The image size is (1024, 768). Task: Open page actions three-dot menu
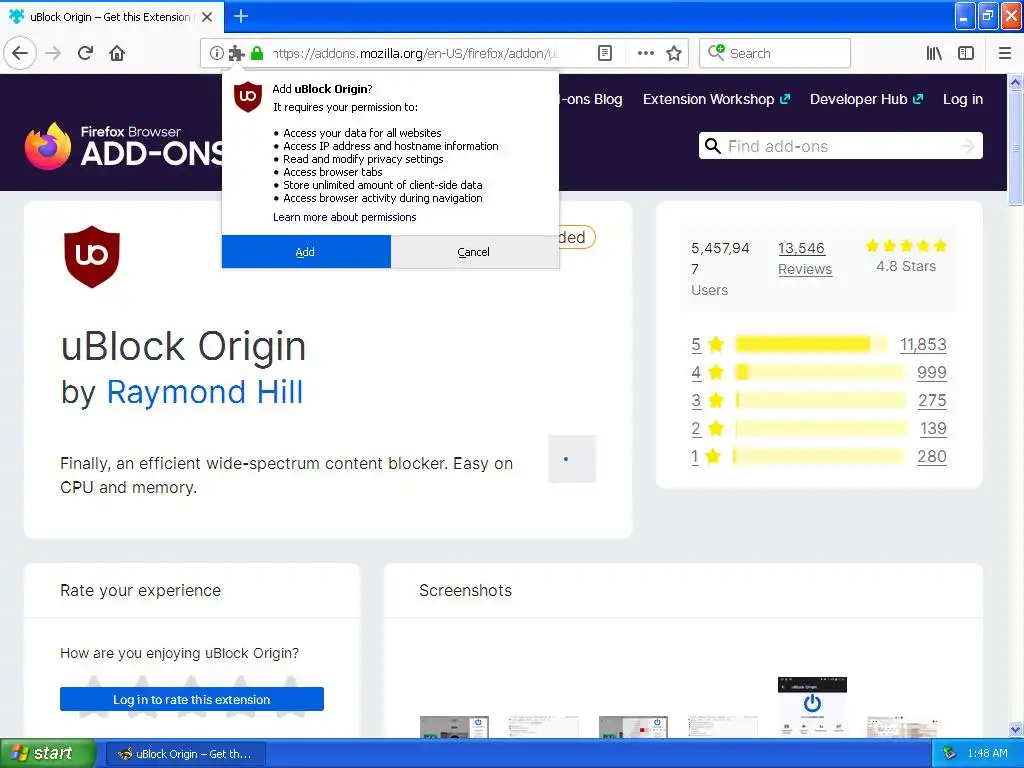point(645,53)
